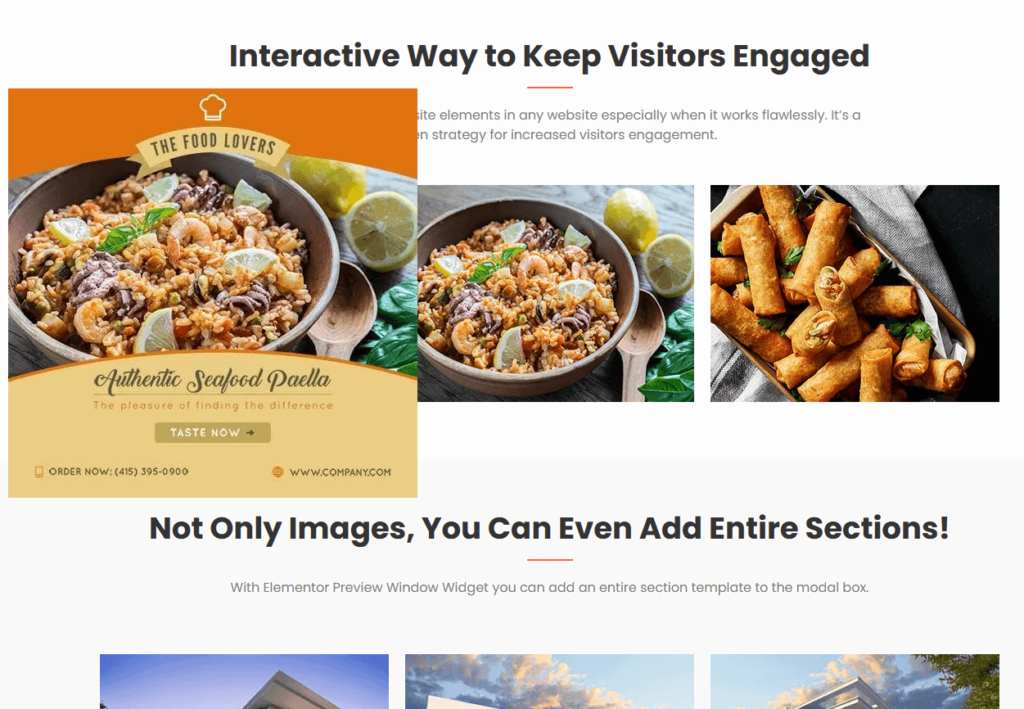Viewport: 1024px width, 709px height.
Task: Click the Not Only Images heading
Action: tap(549, 528)
